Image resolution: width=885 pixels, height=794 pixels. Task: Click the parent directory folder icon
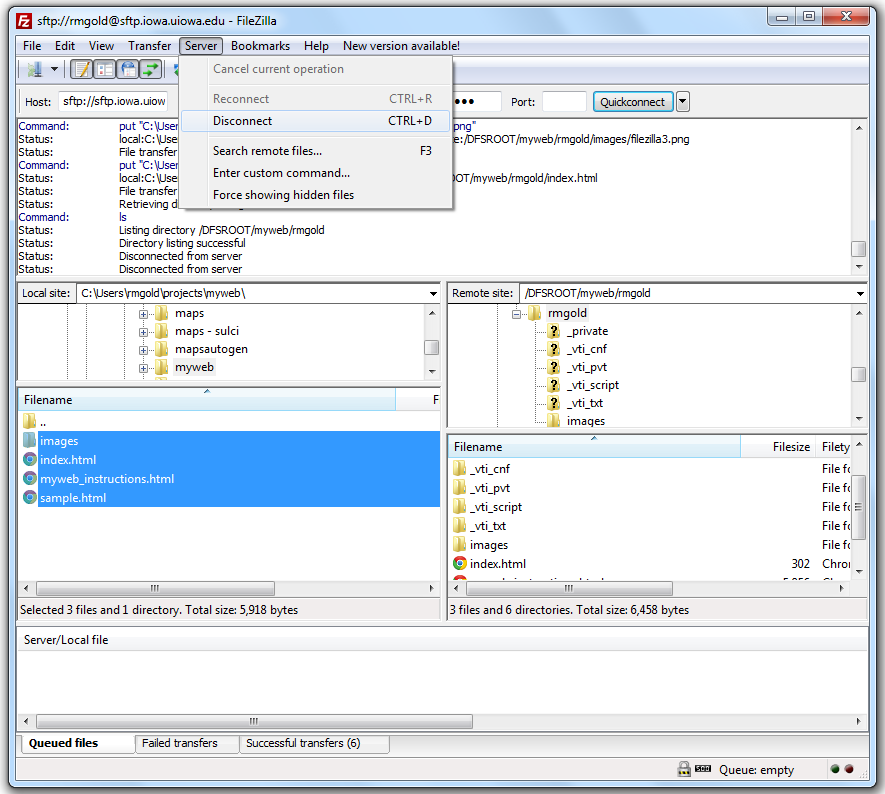[29, 421]
